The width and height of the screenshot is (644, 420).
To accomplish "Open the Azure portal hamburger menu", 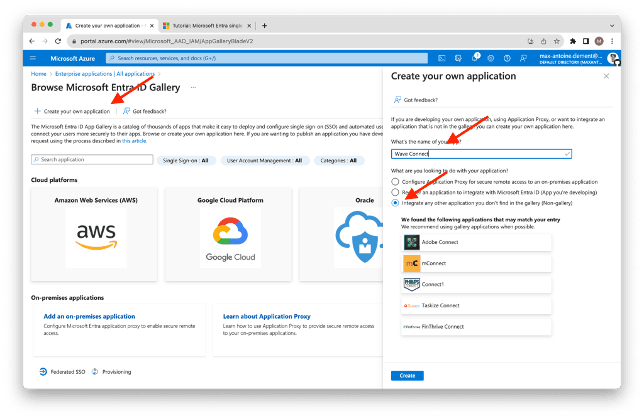I will [33, 58].
